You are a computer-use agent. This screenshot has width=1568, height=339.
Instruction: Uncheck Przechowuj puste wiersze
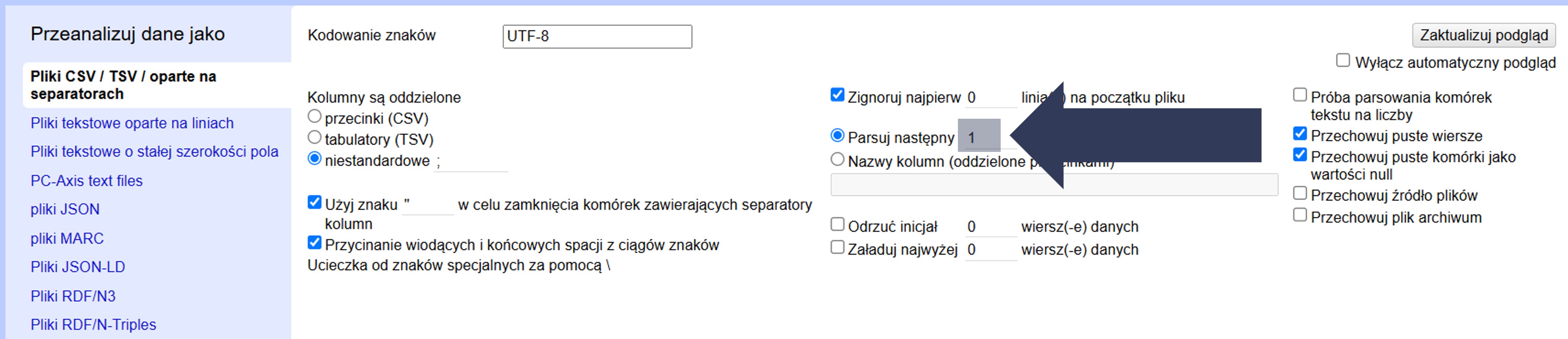point(1300,134)
